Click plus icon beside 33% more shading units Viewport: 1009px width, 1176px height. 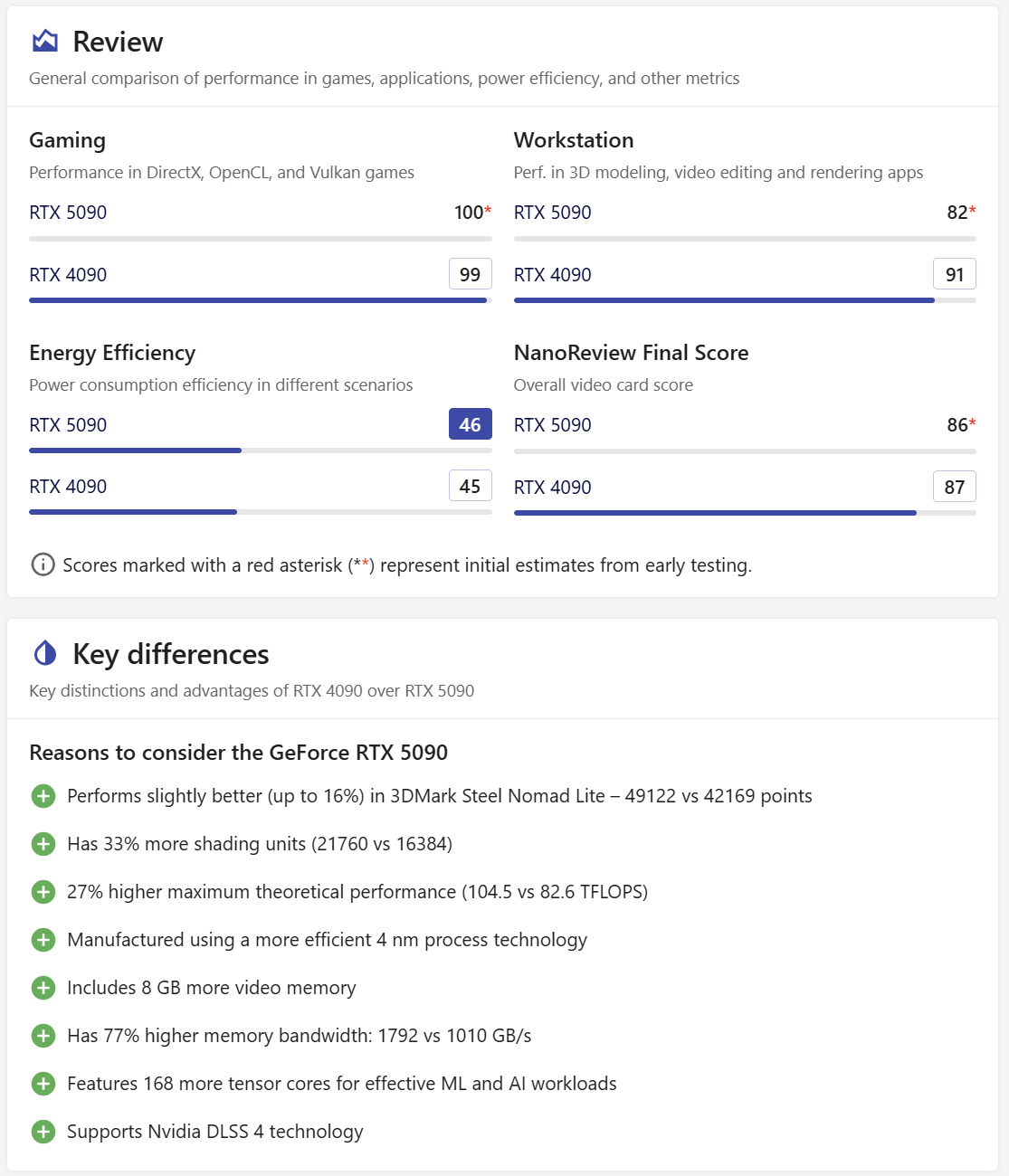point(43,844)
